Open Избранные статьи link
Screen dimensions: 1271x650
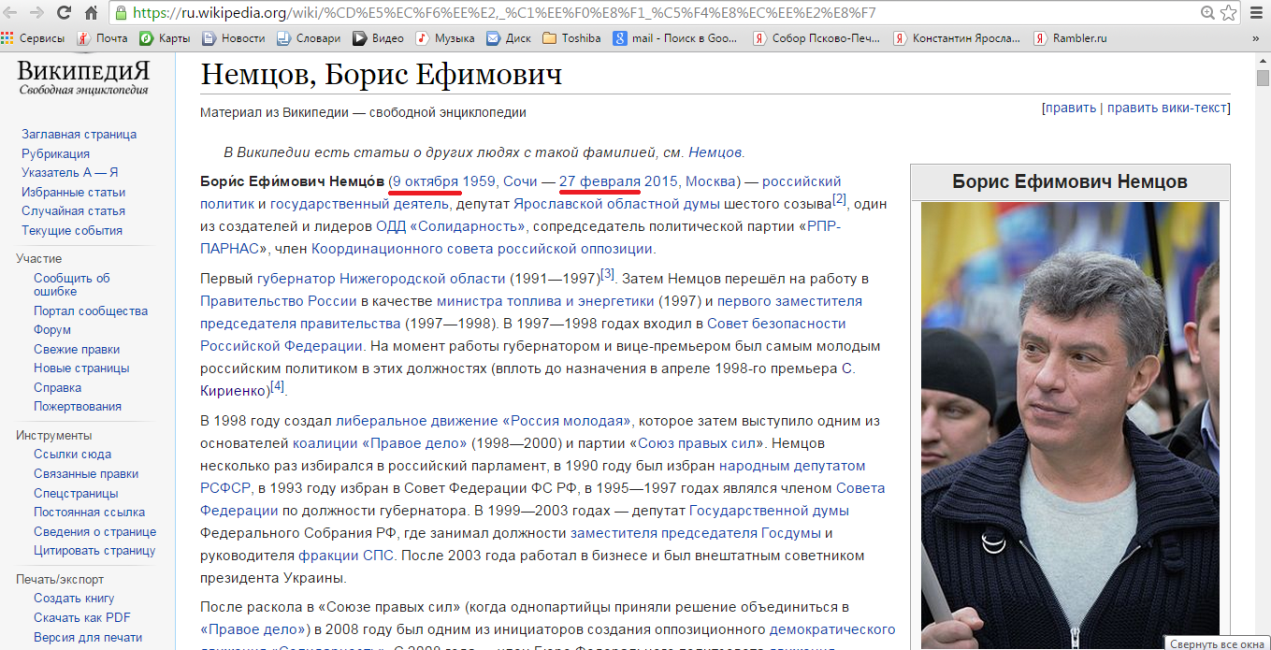[x=73, y=191]
